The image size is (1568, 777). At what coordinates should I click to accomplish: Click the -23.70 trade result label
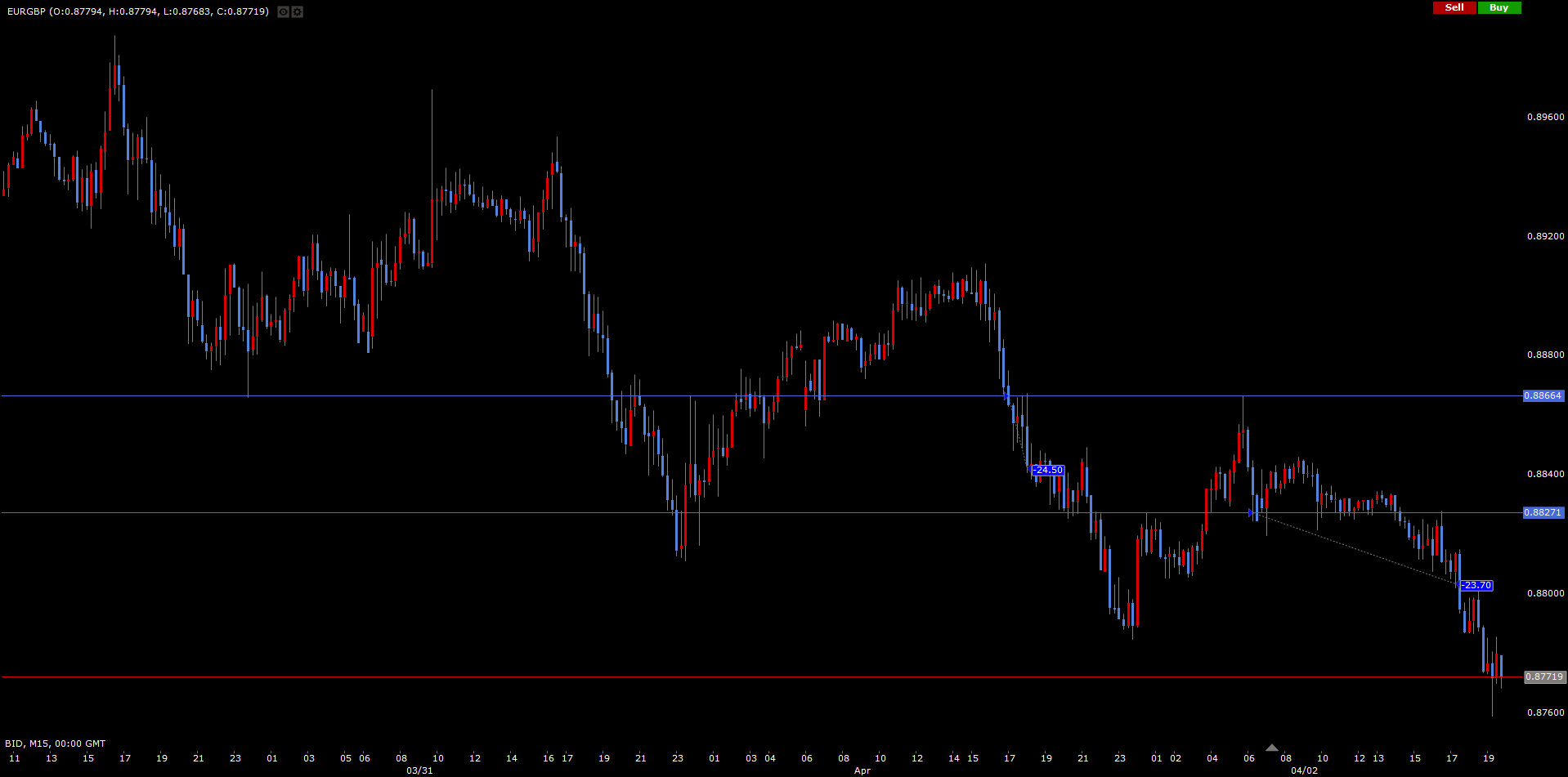(x=1476, y=585)
